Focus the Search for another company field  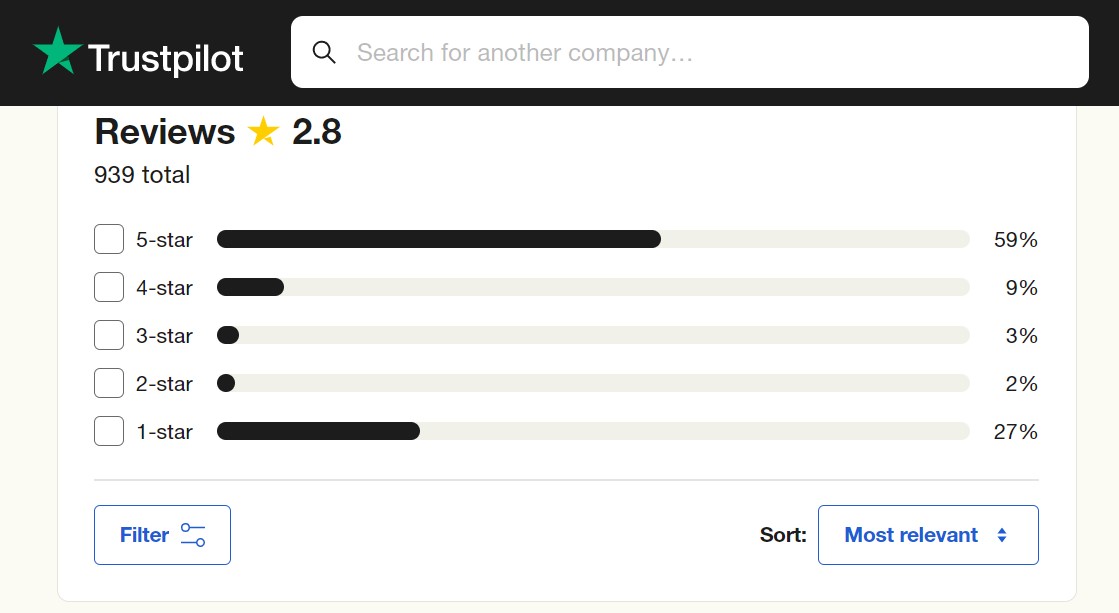[689, 52]
